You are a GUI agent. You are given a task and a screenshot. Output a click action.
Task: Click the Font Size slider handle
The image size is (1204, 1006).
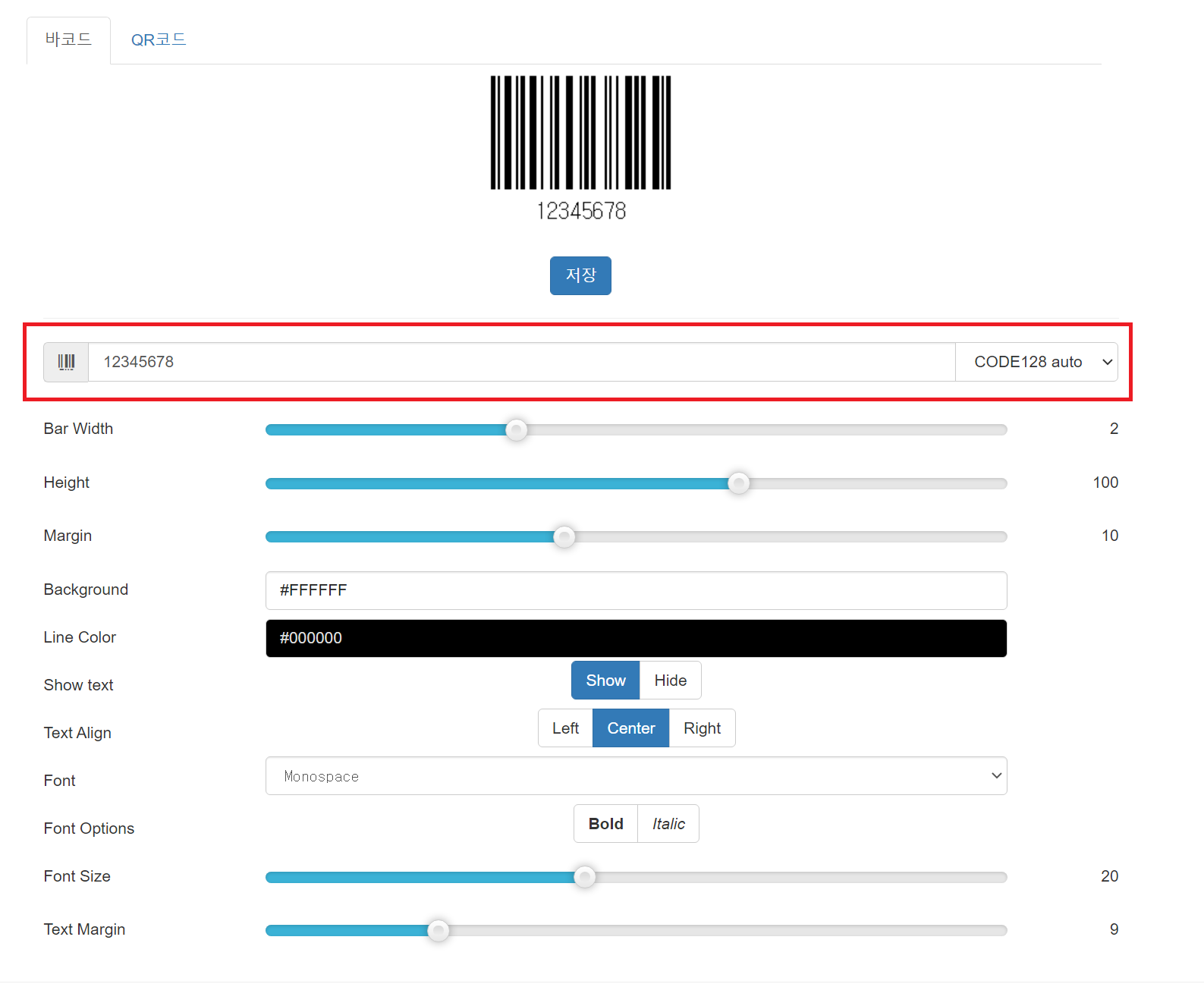[585, 877]
